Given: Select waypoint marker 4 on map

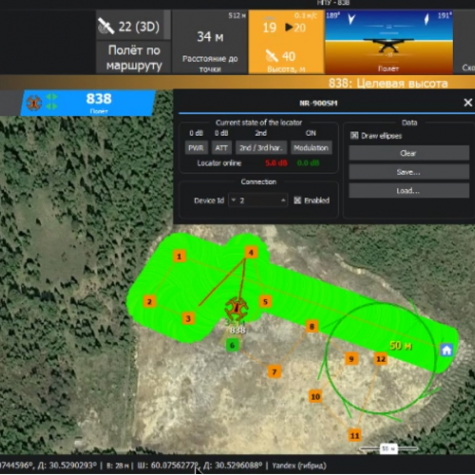Looking at the screenshot, I should pos(251,252).
